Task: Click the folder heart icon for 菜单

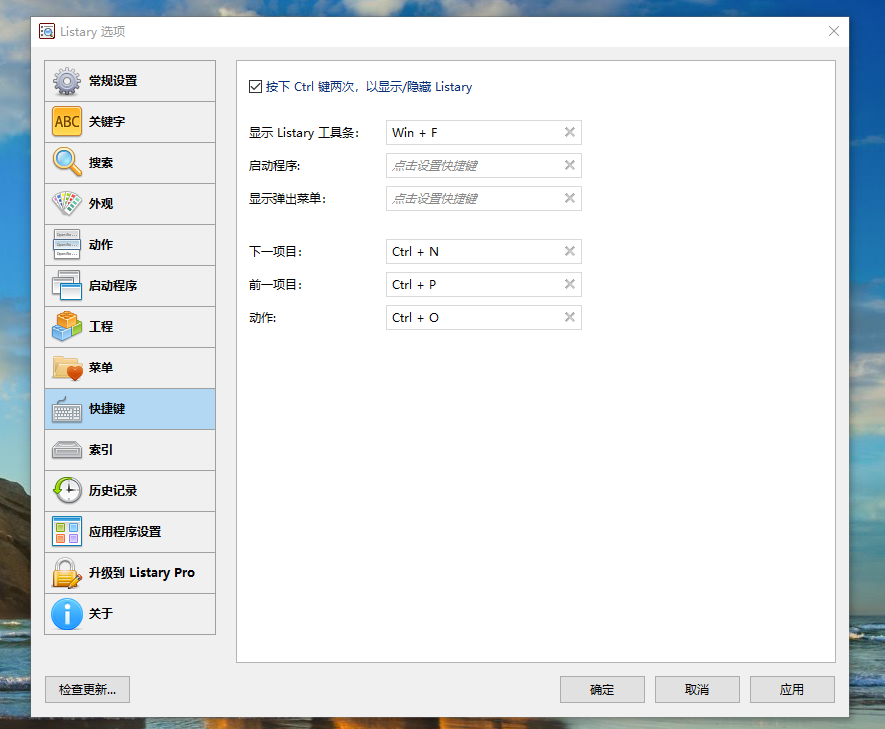Action: point(67,368)
